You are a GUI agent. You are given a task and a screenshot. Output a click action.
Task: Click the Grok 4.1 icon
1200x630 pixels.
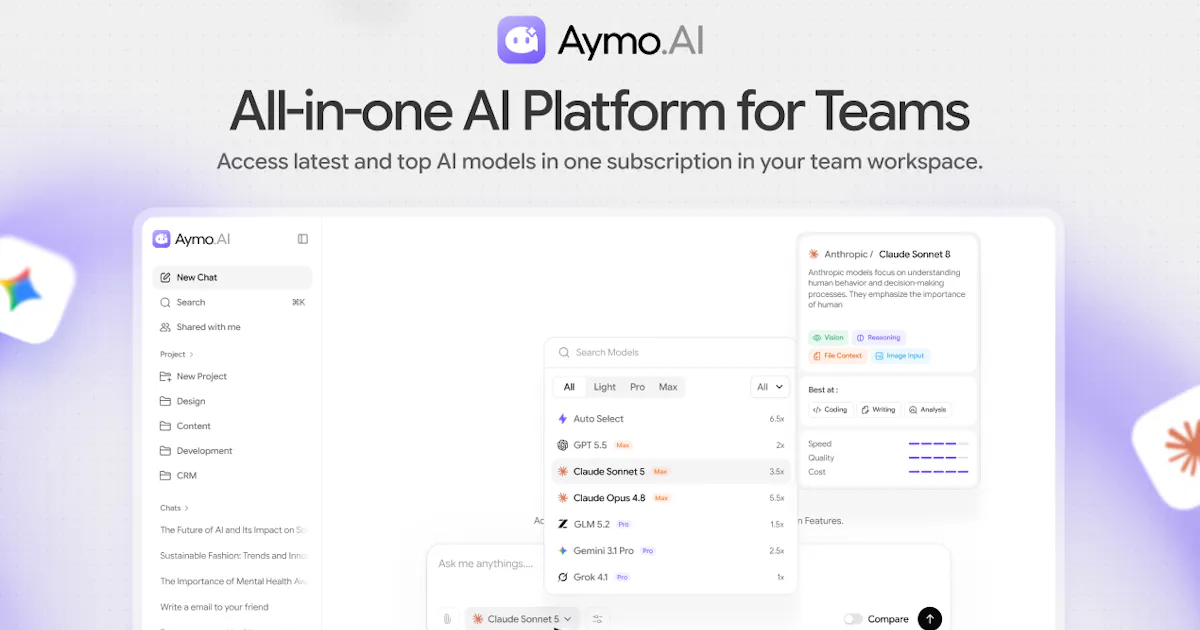coord(563,577)
